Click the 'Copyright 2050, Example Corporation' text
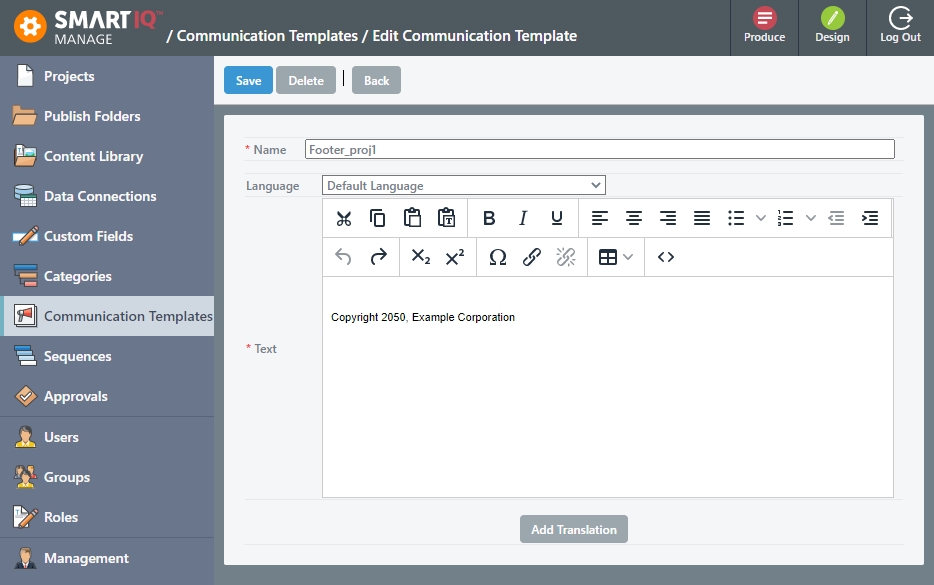This screenshot has width=934, height=585. (423, 317)
